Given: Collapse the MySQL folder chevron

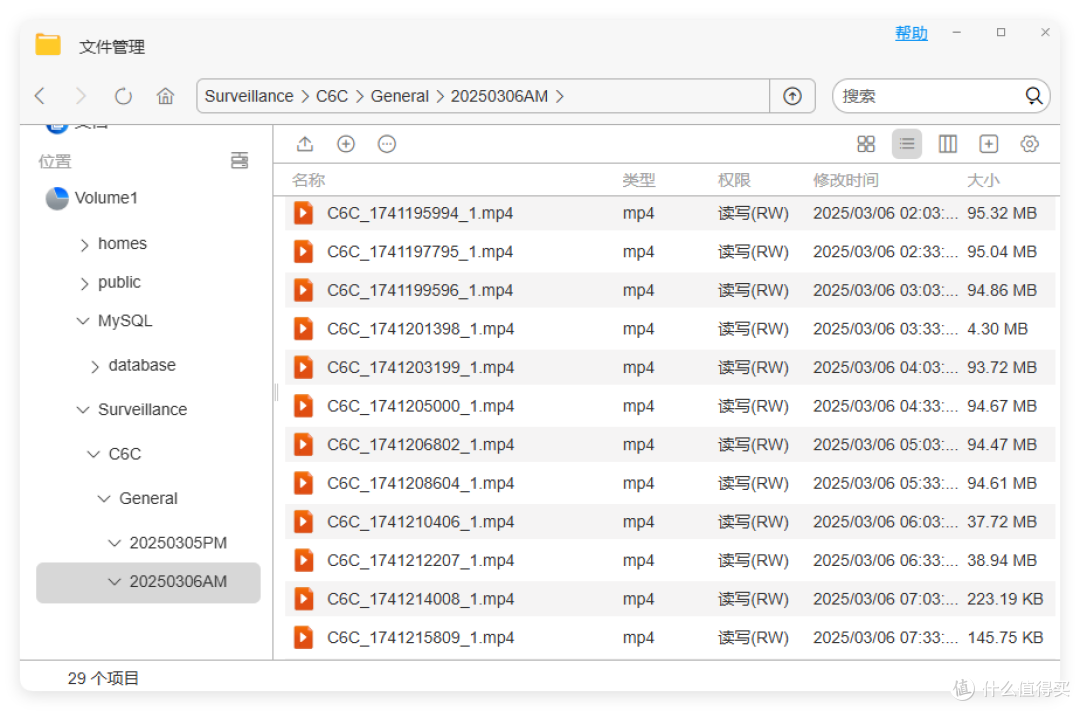Looking at the screenshot, I should coord(83,321).
